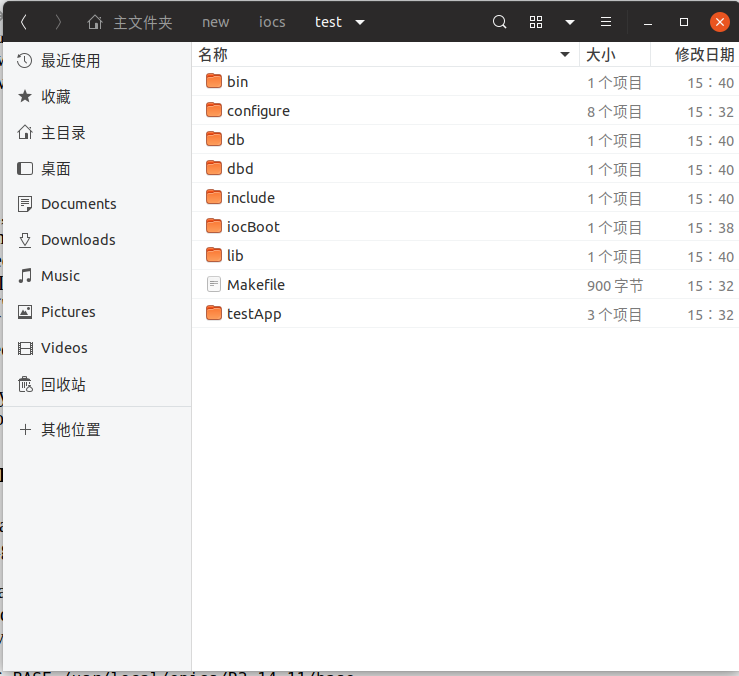The image size is (739, 676).
Task: Go back with the left arrow
Action: (24, 22)
